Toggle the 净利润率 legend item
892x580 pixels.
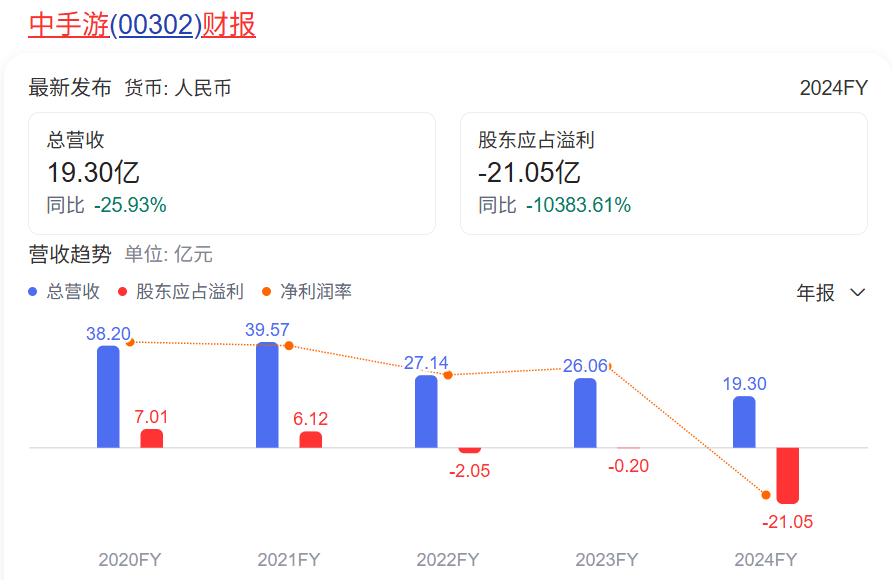pos(307,292)
